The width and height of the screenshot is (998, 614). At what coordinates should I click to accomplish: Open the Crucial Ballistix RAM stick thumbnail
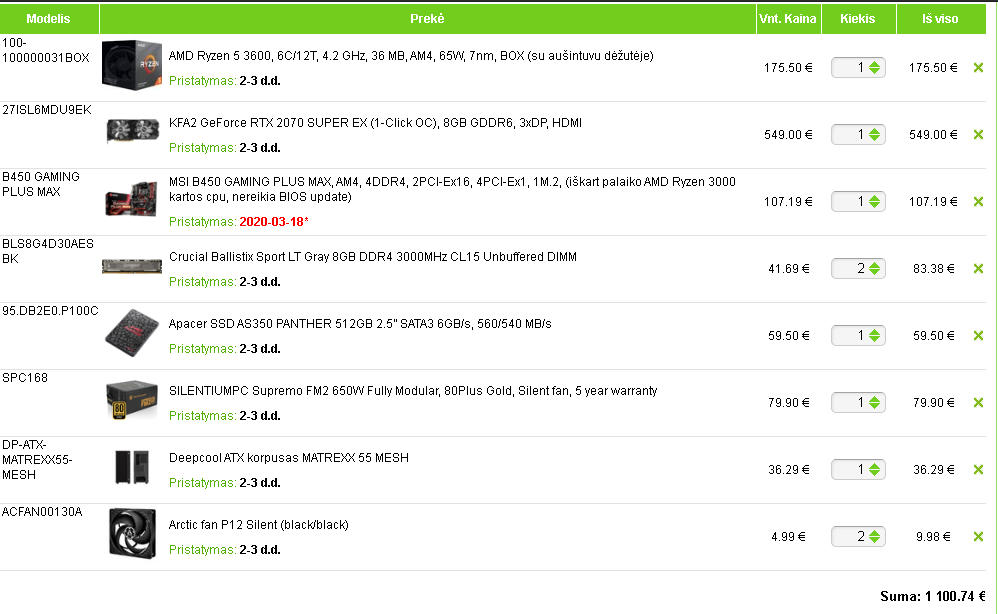click(132, 266)
